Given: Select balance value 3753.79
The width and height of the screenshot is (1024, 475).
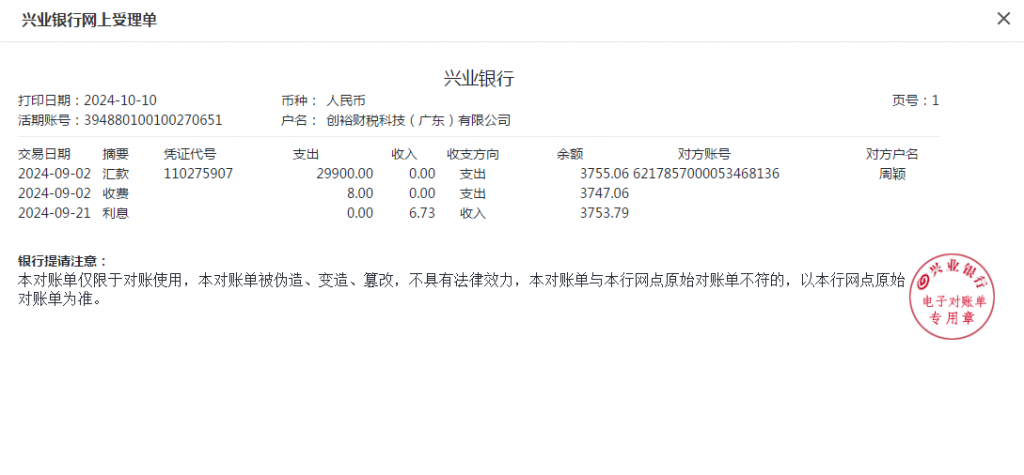Looking at the screenshot, I should [x=604, y=213].
